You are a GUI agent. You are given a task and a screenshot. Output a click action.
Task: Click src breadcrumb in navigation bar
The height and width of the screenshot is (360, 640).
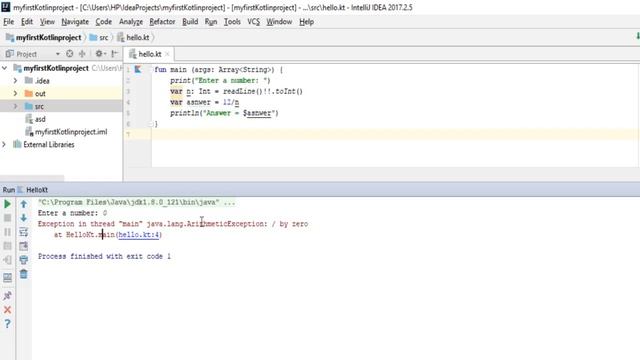point(99,38)
